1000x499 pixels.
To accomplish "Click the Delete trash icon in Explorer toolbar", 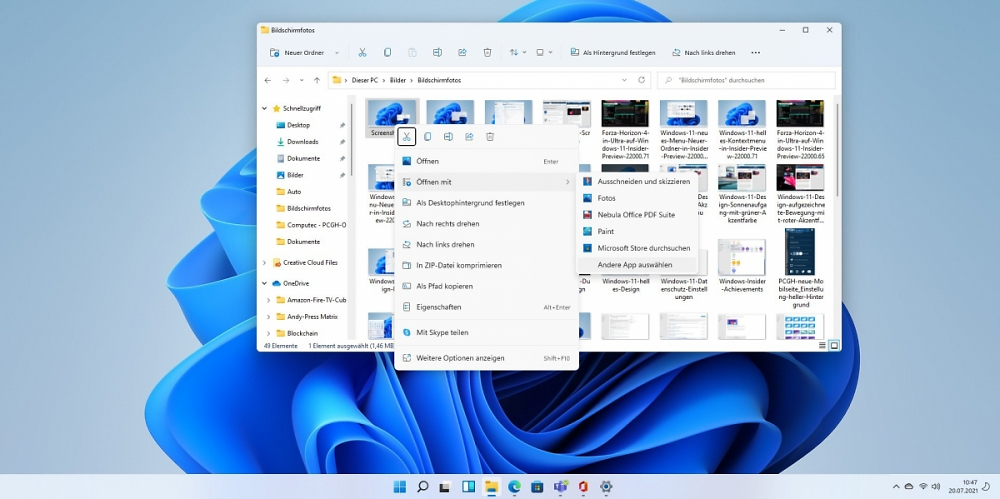I will (x=487, y=52).
